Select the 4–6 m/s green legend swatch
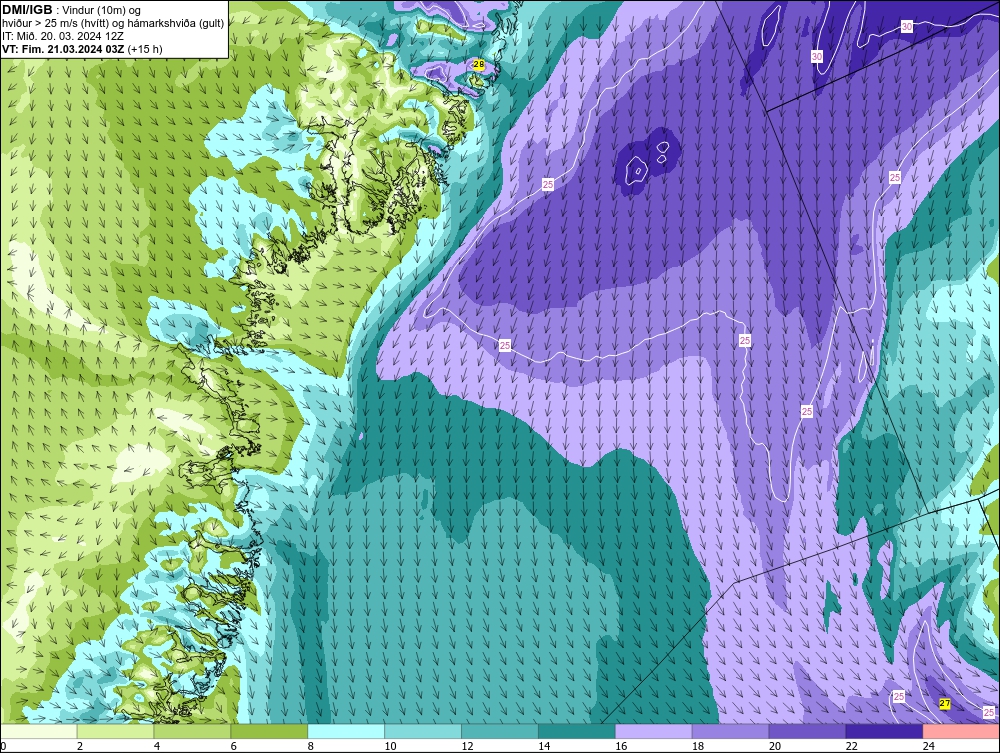 click(192, 731)
